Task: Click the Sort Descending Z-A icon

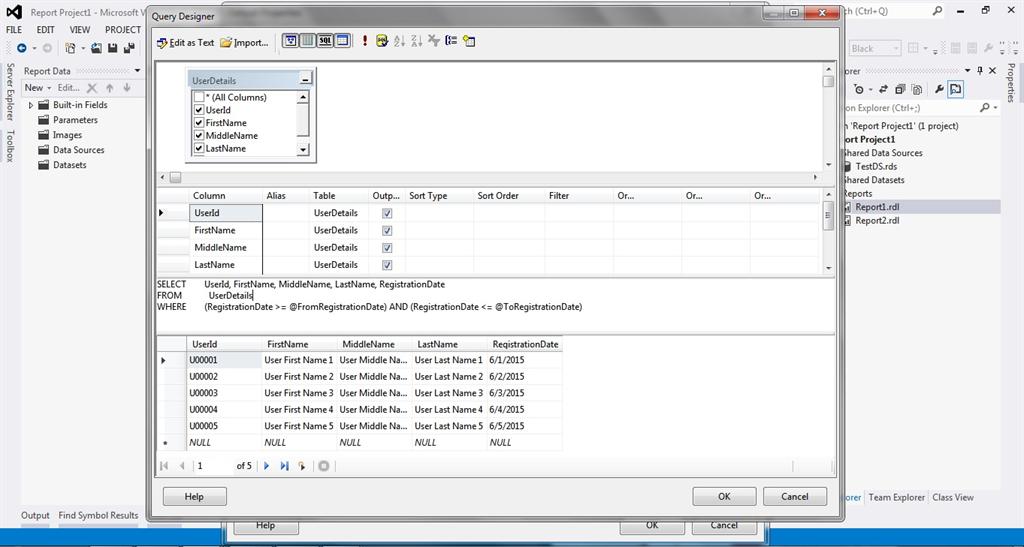Action: click(417, 41)
